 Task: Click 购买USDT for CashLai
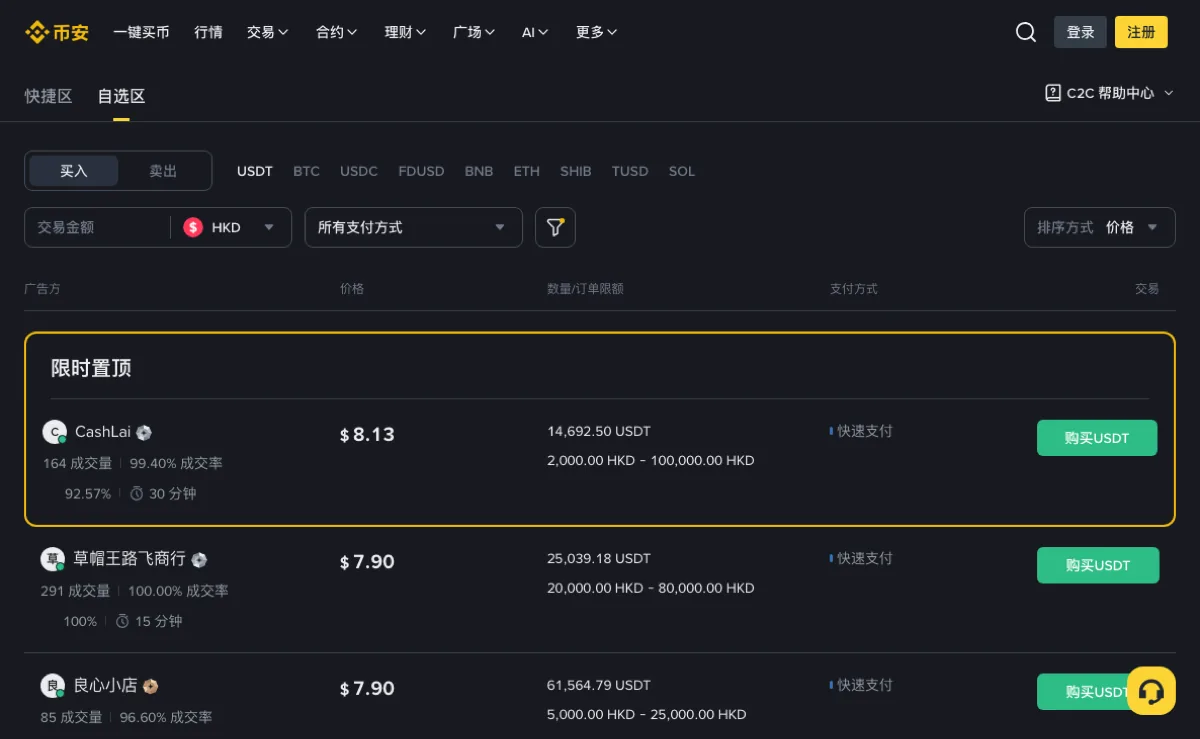coord(1097,438)
